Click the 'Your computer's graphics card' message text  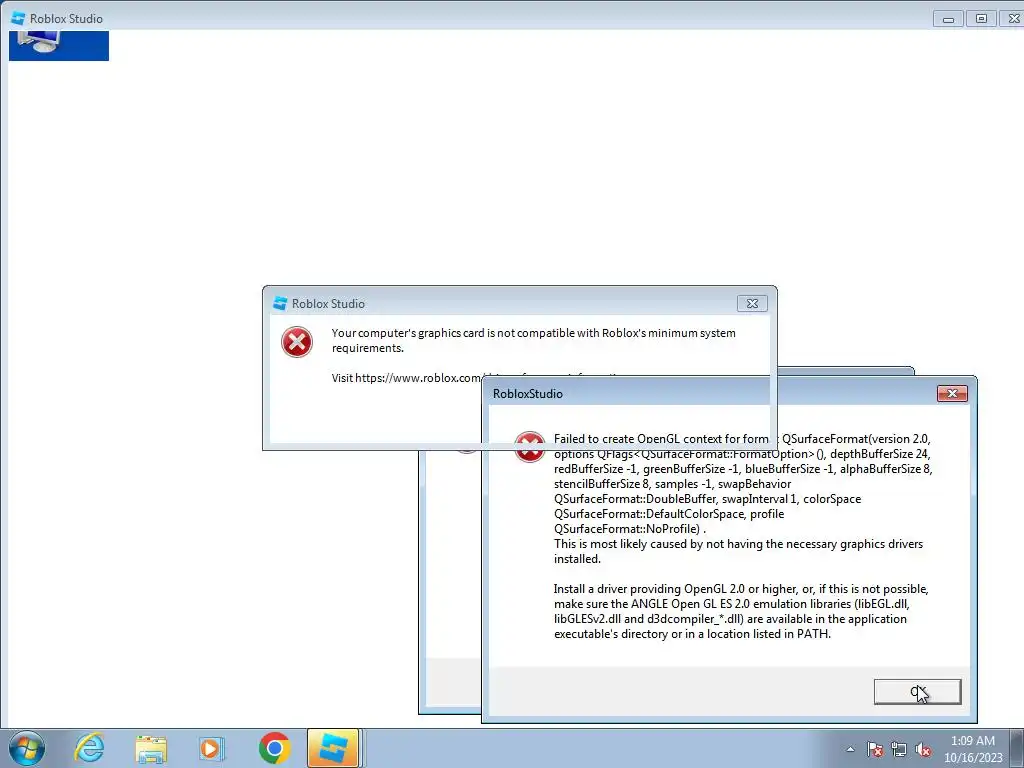click(x=534, y=340)
